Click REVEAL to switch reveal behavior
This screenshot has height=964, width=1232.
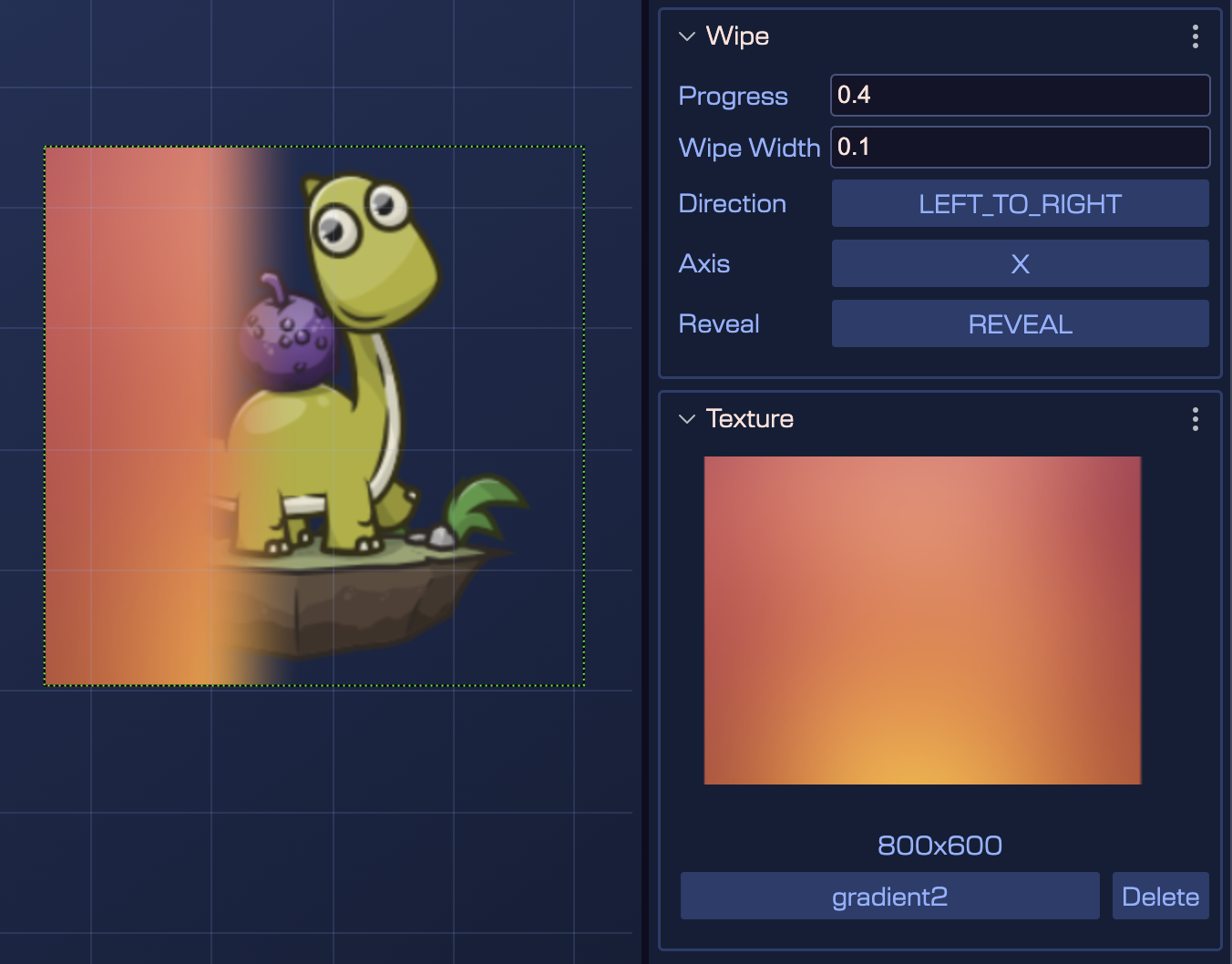point(1020,323)
